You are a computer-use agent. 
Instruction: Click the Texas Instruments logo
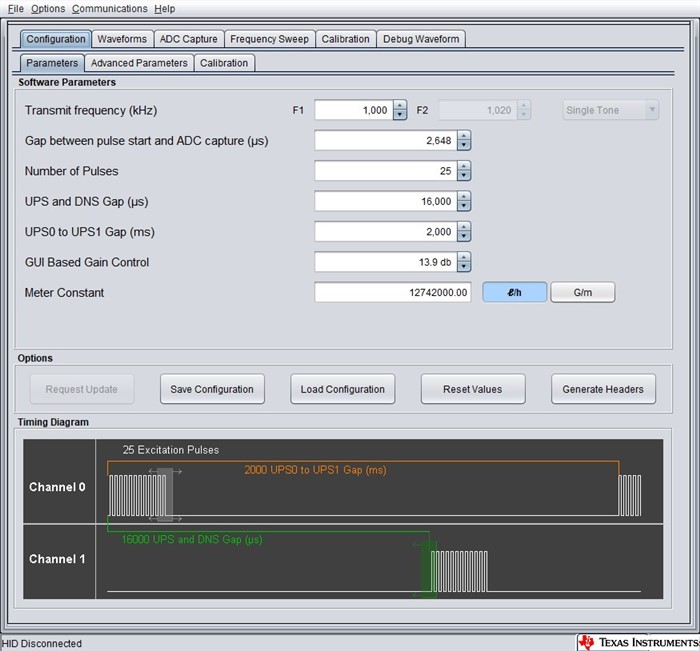pos(638,643)
